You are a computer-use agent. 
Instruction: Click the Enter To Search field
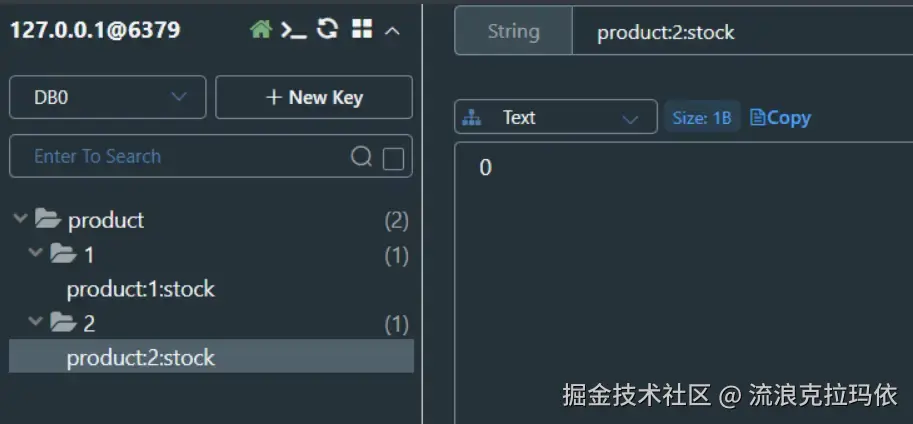(180, 157)
